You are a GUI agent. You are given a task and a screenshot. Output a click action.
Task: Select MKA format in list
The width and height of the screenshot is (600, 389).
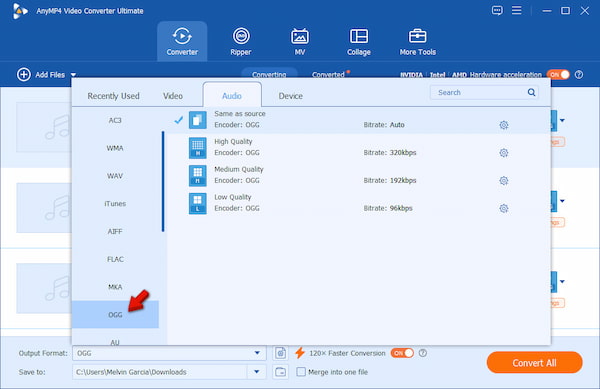(115, 287)
